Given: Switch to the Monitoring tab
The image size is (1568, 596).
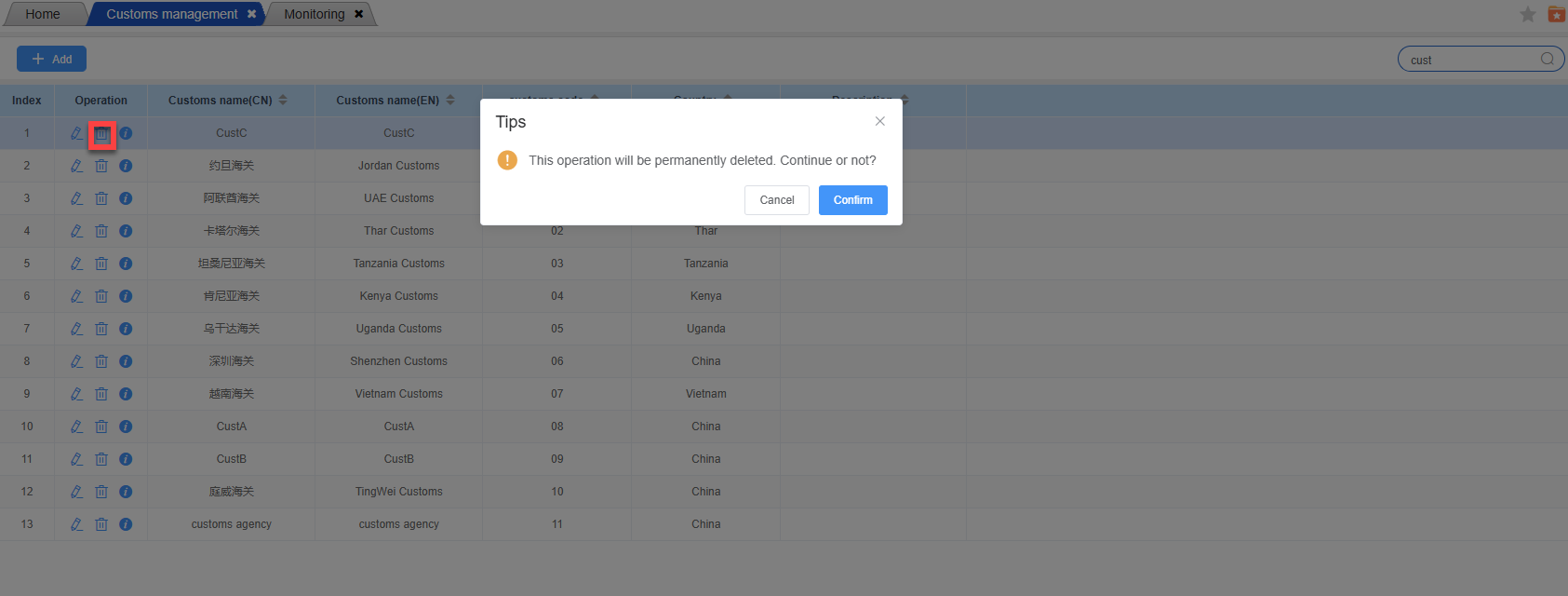Looking at the screenshot, I should pos(315,14).
